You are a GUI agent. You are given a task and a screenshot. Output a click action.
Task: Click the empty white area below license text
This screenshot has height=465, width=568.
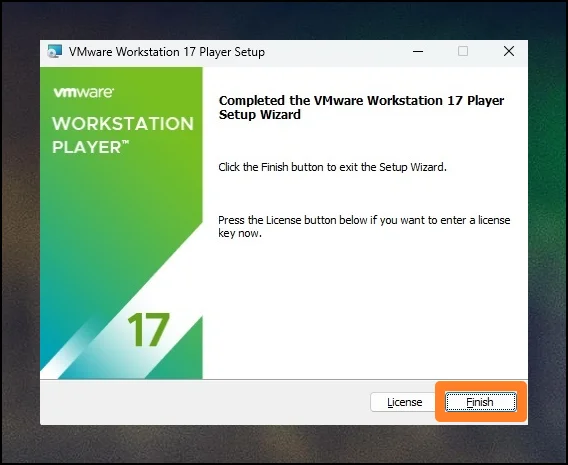[x=364, y=308]
